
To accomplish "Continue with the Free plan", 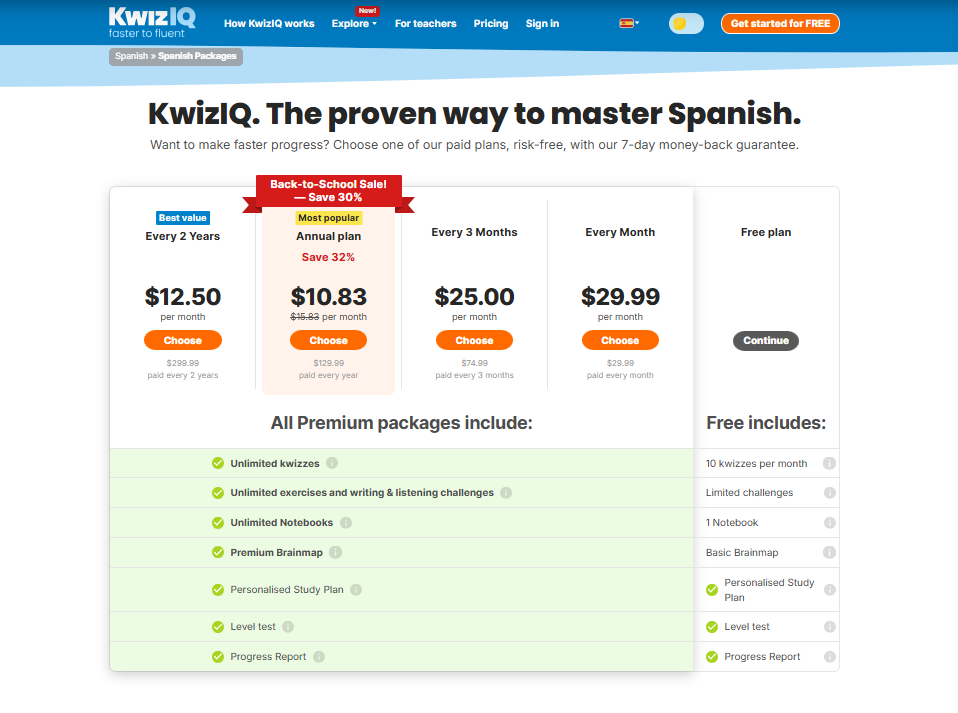I will point(766,340).
